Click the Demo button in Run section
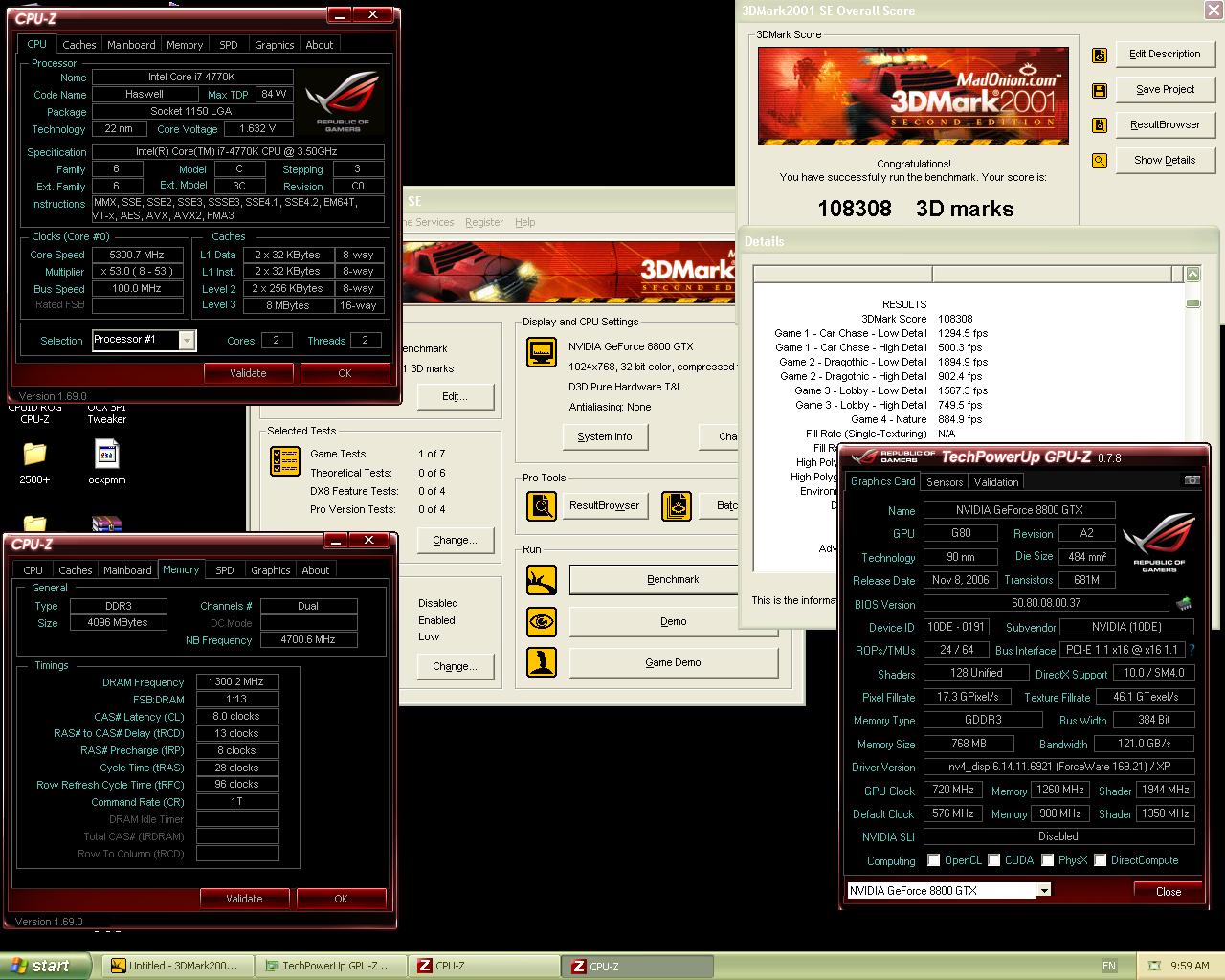Screen dimensions: 1225x980 (x=674, y=621)
